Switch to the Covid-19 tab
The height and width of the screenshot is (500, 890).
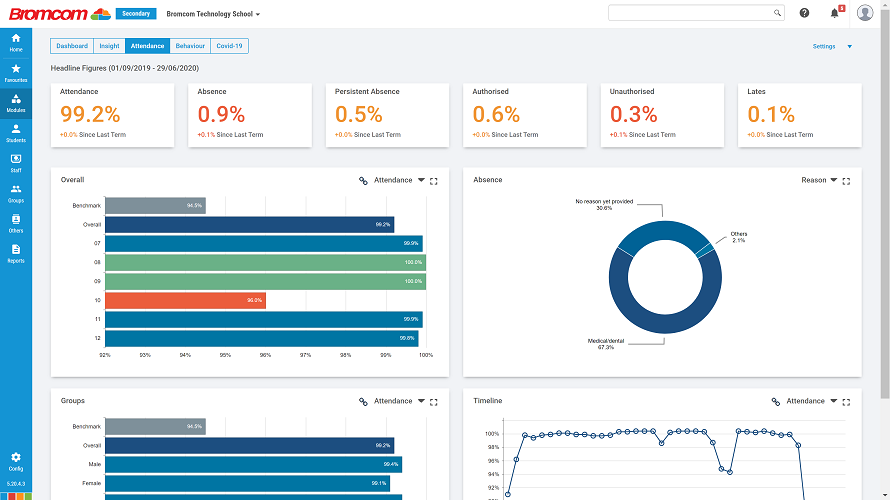tap(229, 46)
